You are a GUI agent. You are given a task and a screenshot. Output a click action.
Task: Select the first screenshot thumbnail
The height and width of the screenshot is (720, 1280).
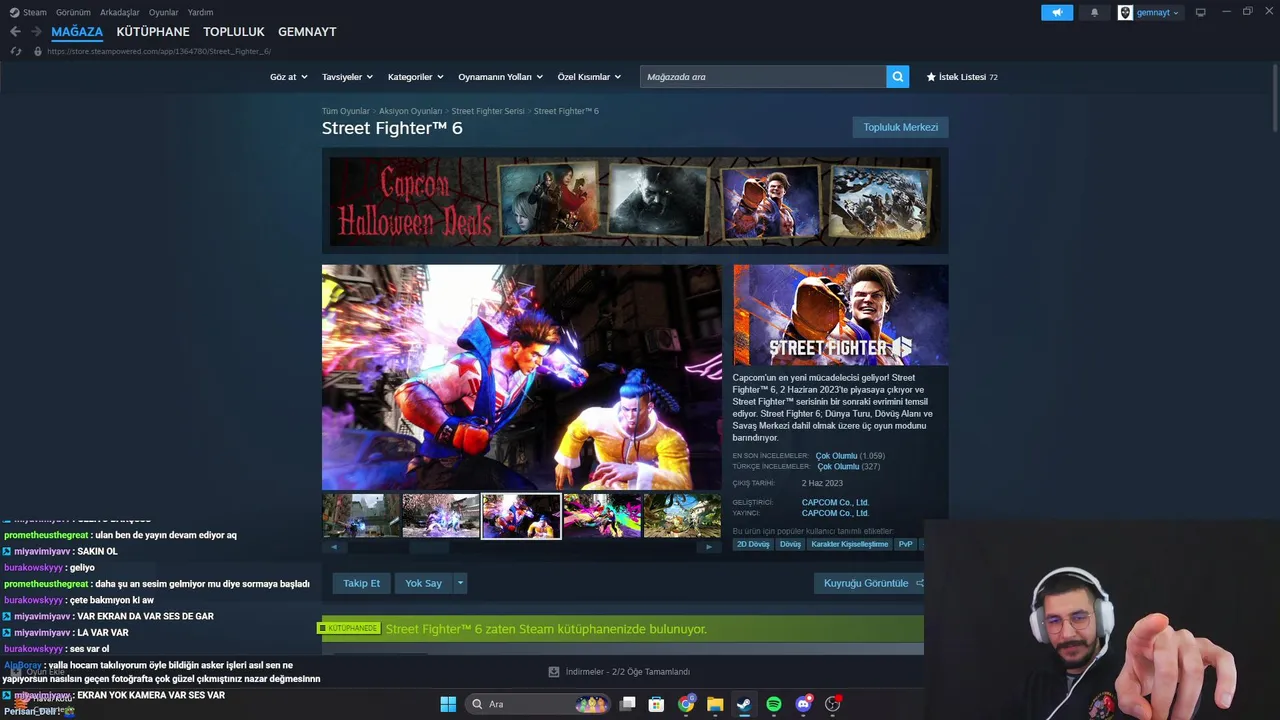tap(361, 516)
